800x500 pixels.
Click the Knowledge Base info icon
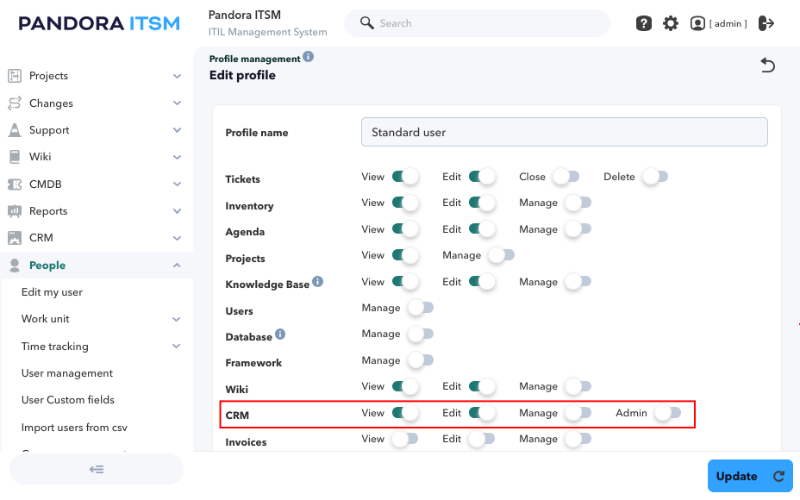point(317,282)
